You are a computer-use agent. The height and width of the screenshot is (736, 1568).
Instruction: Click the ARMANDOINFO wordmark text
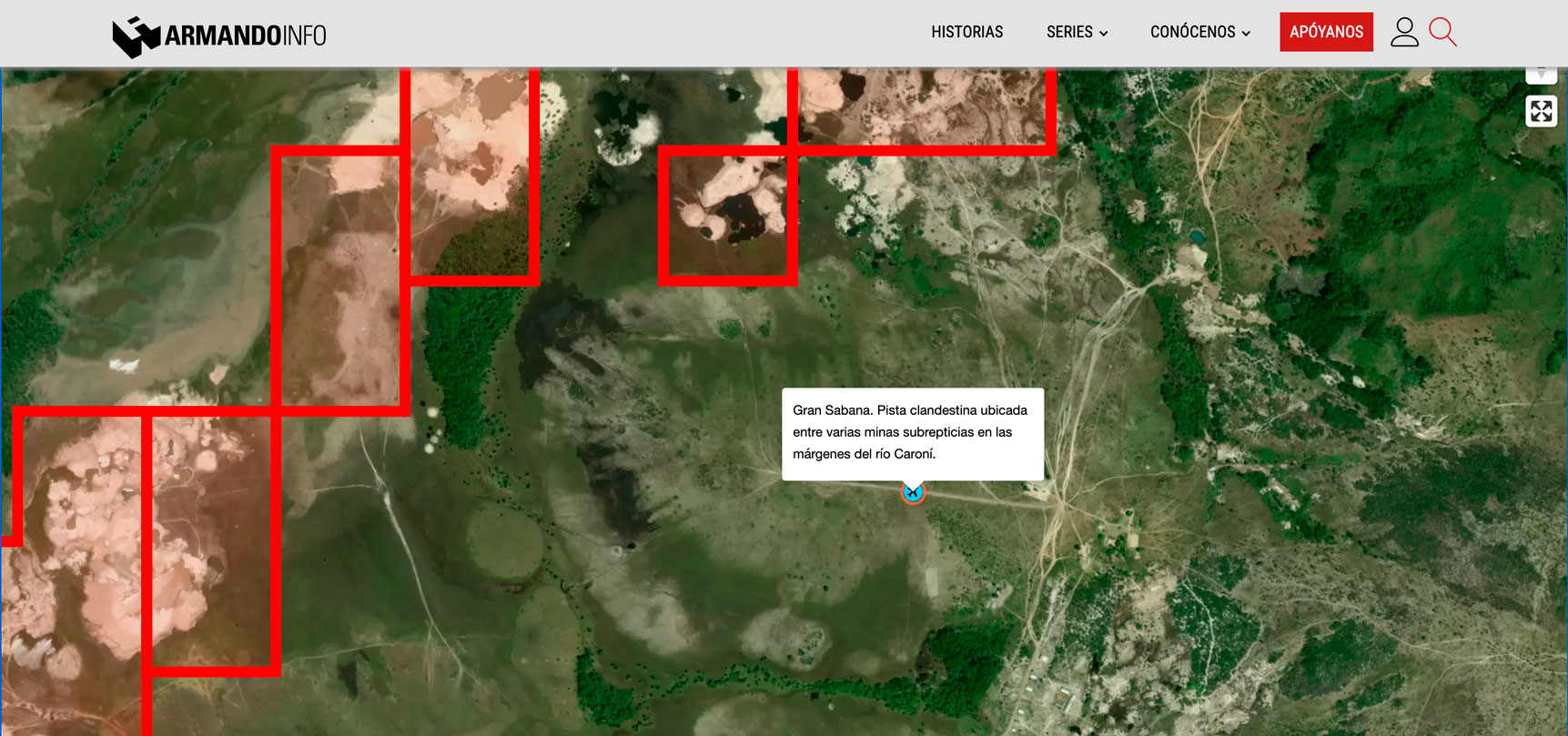[x=245, y=36]
